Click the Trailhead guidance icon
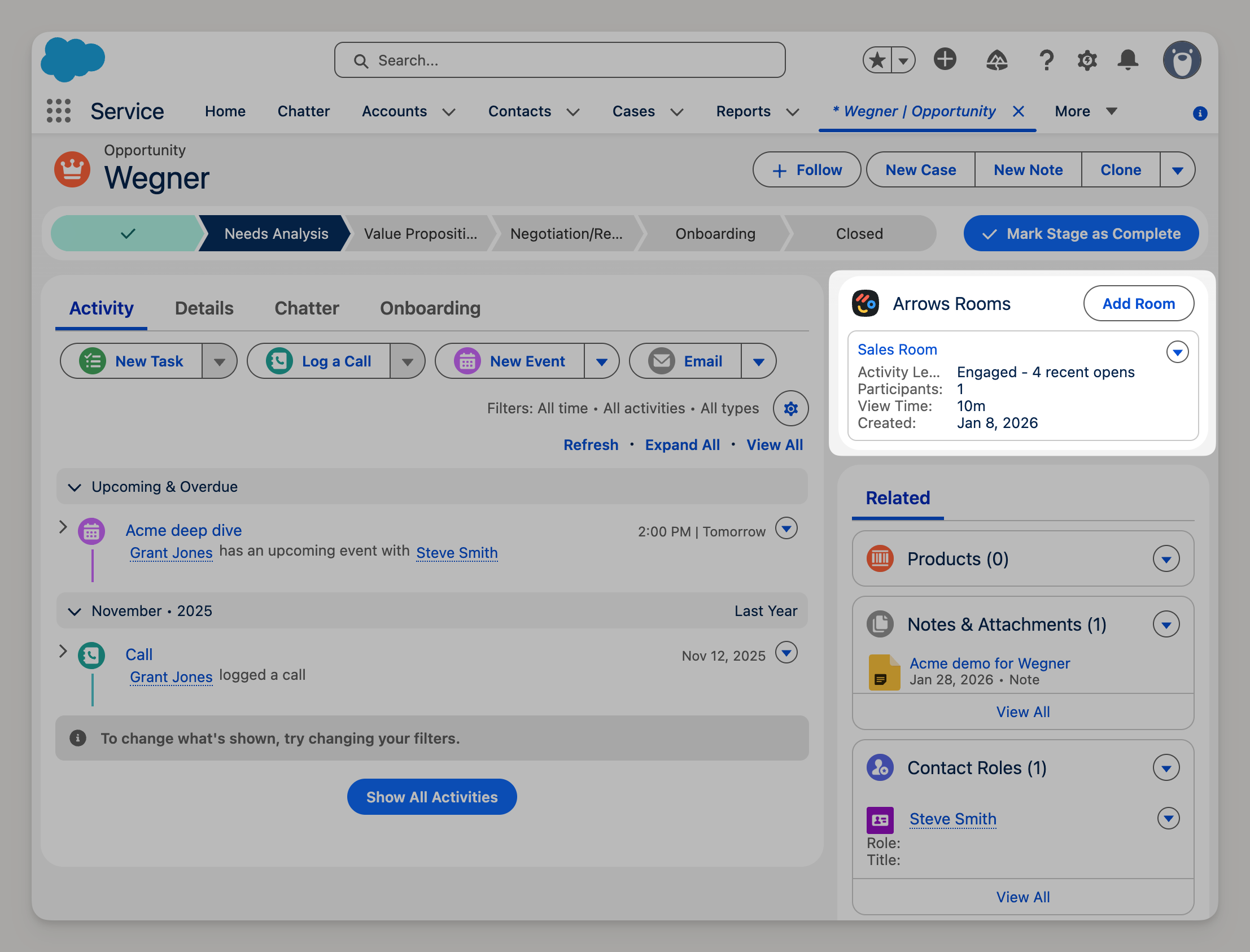 996,60
